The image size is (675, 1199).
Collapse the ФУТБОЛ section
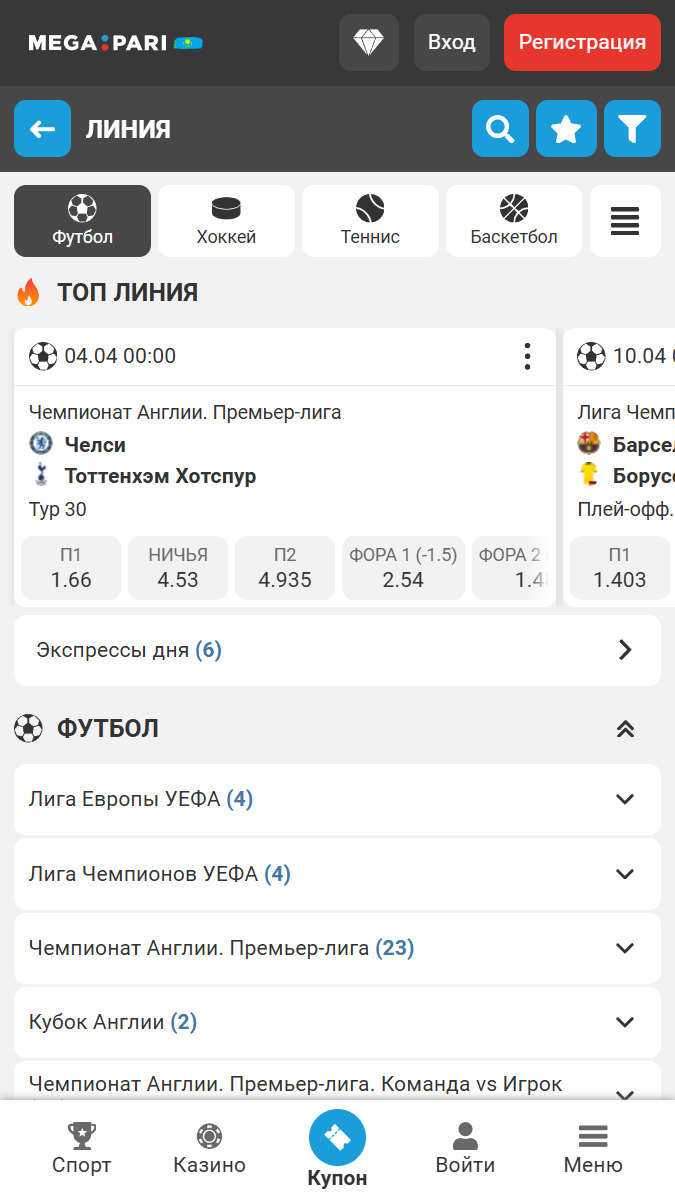pos(625,729)
